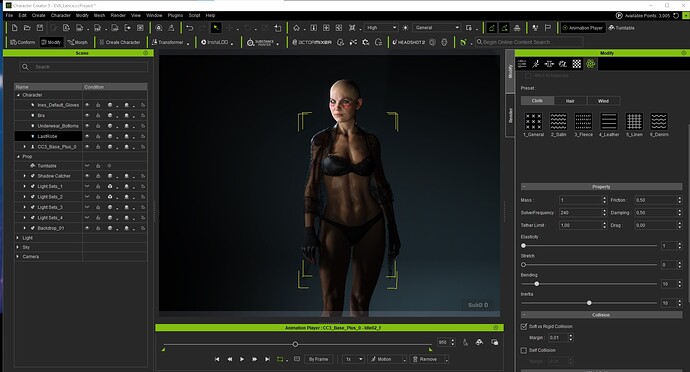Open the InstaLOD tool
The image size is (690, 372).
pyautogui.click(x=215, y=42)
